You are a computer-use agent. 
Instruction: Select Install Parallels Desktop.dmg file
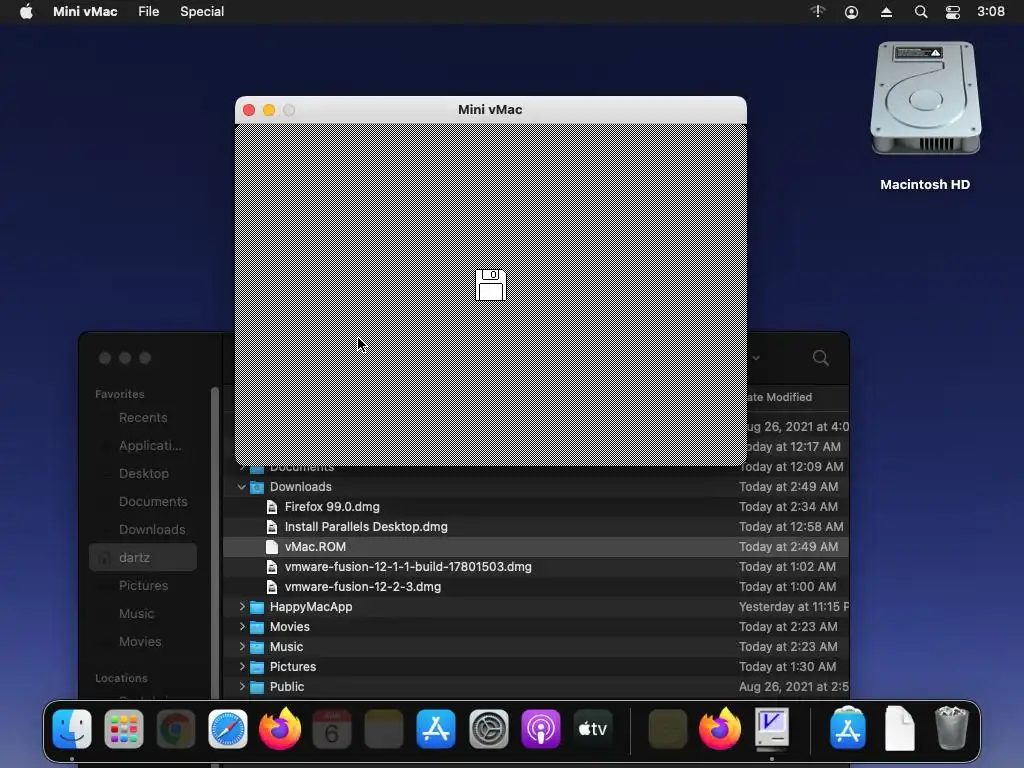tap(536, 527)
